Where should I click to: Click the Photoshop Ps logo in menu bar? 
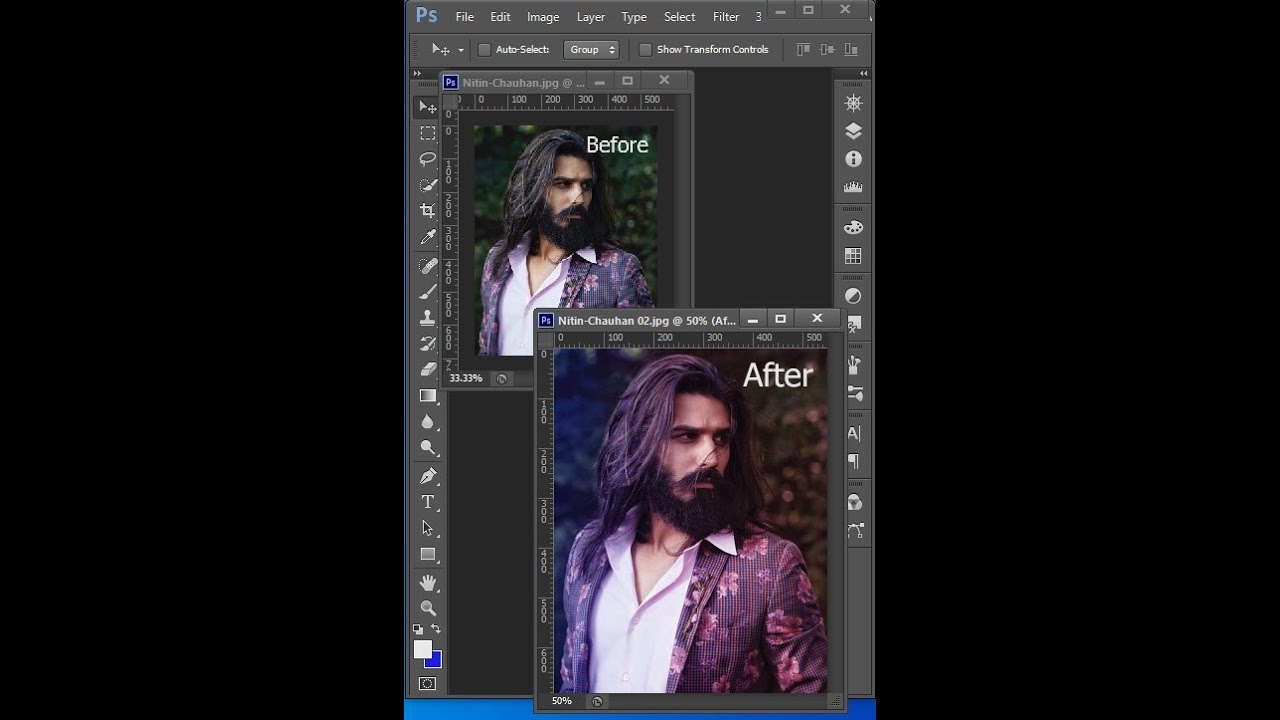426,15
